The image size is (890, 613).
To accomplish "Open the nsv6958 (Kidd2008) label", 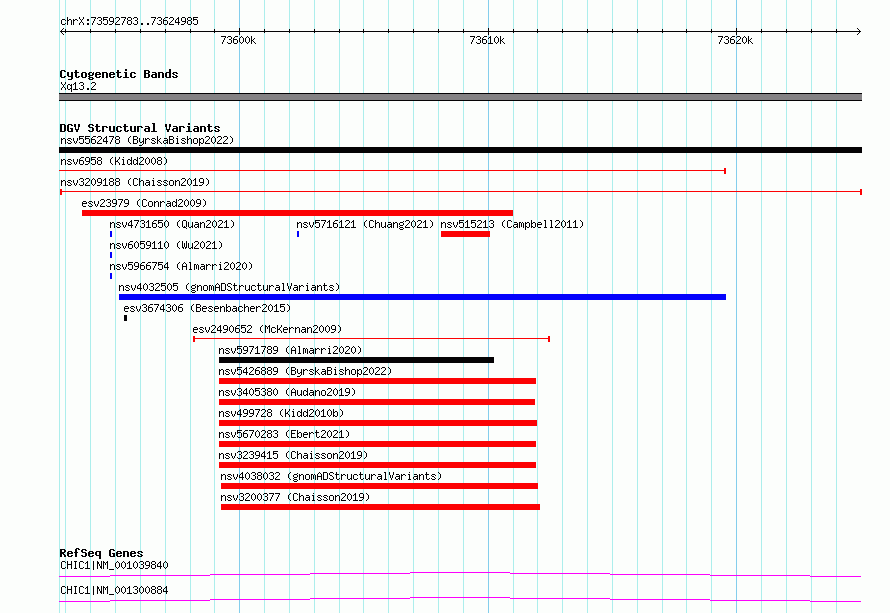I will point(114,161).
